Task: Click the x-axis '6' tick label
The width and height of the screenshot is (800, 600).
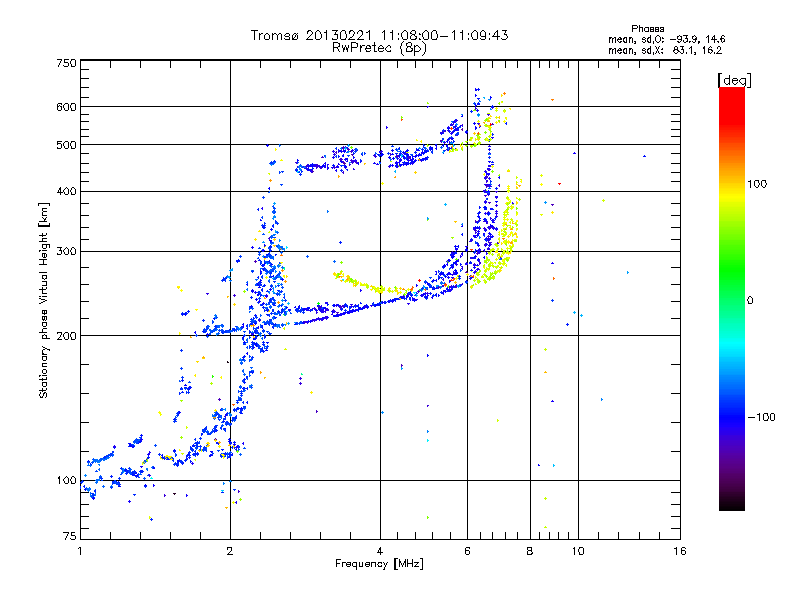Action: [x=467, y=551]
